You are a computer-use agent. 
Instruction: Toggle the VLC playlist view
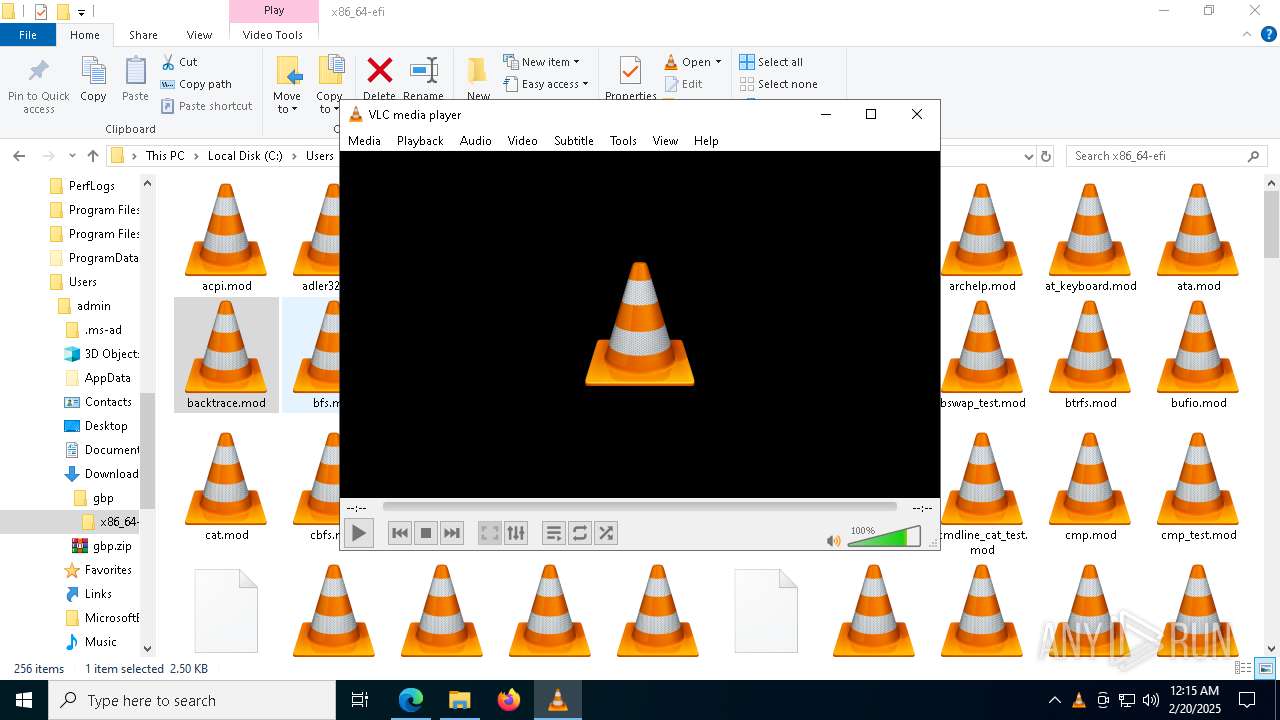point(554,533)
